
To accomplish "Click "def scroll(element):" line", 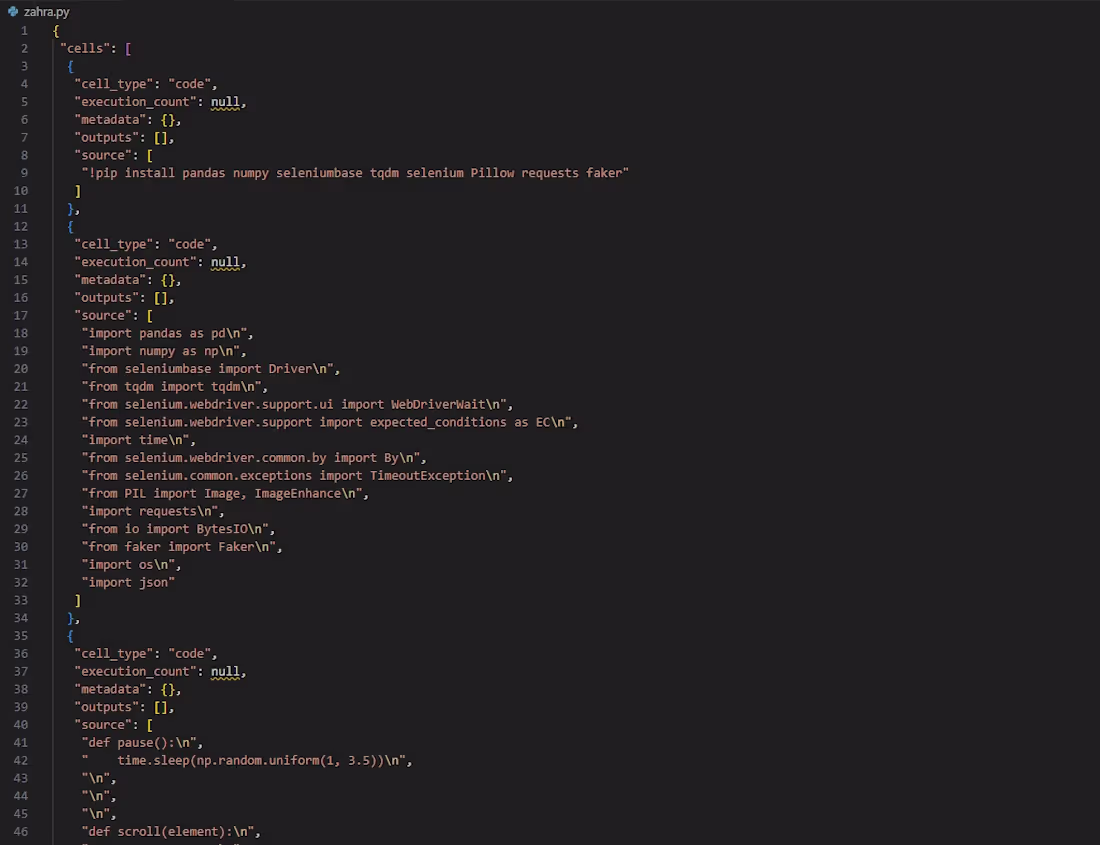I will (x=171, y=832).
